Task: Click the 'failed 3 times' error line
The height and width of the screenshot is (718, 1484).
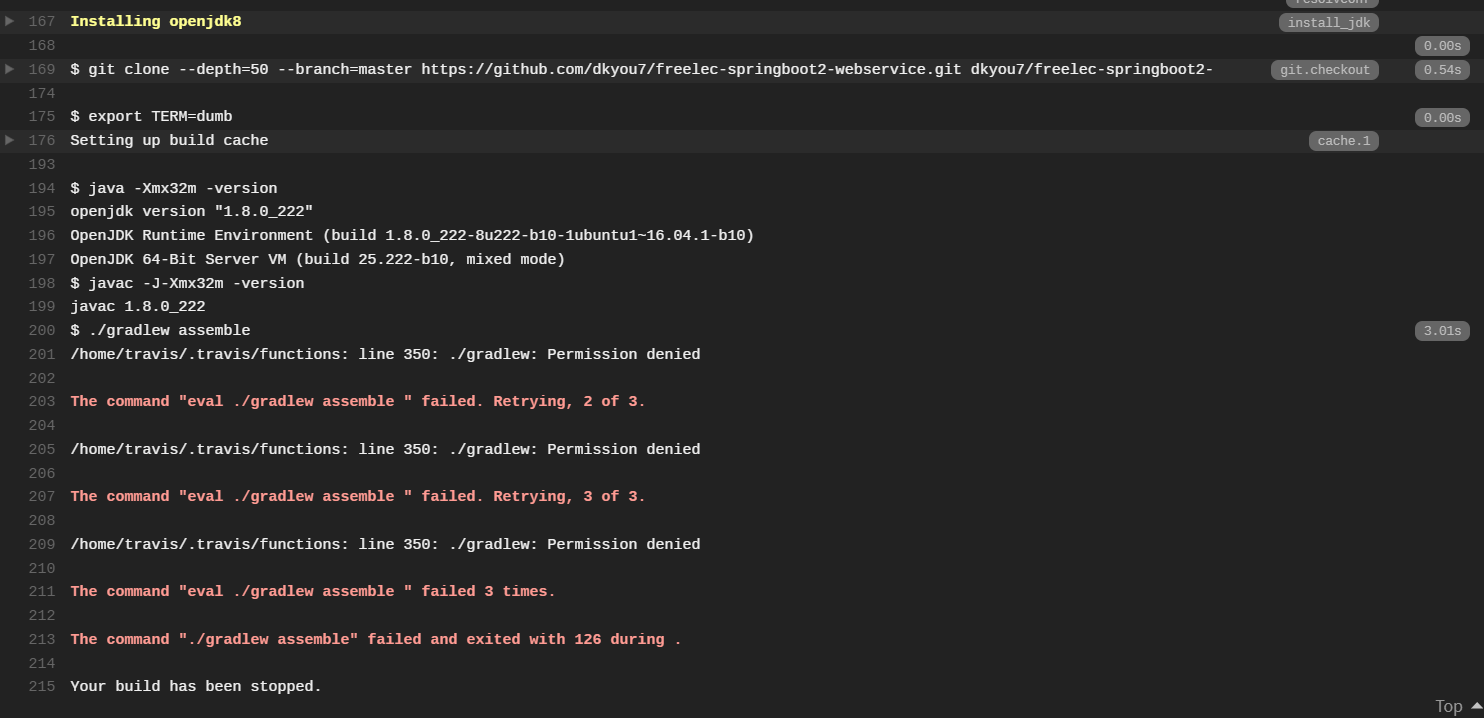Action: [313, 591]
